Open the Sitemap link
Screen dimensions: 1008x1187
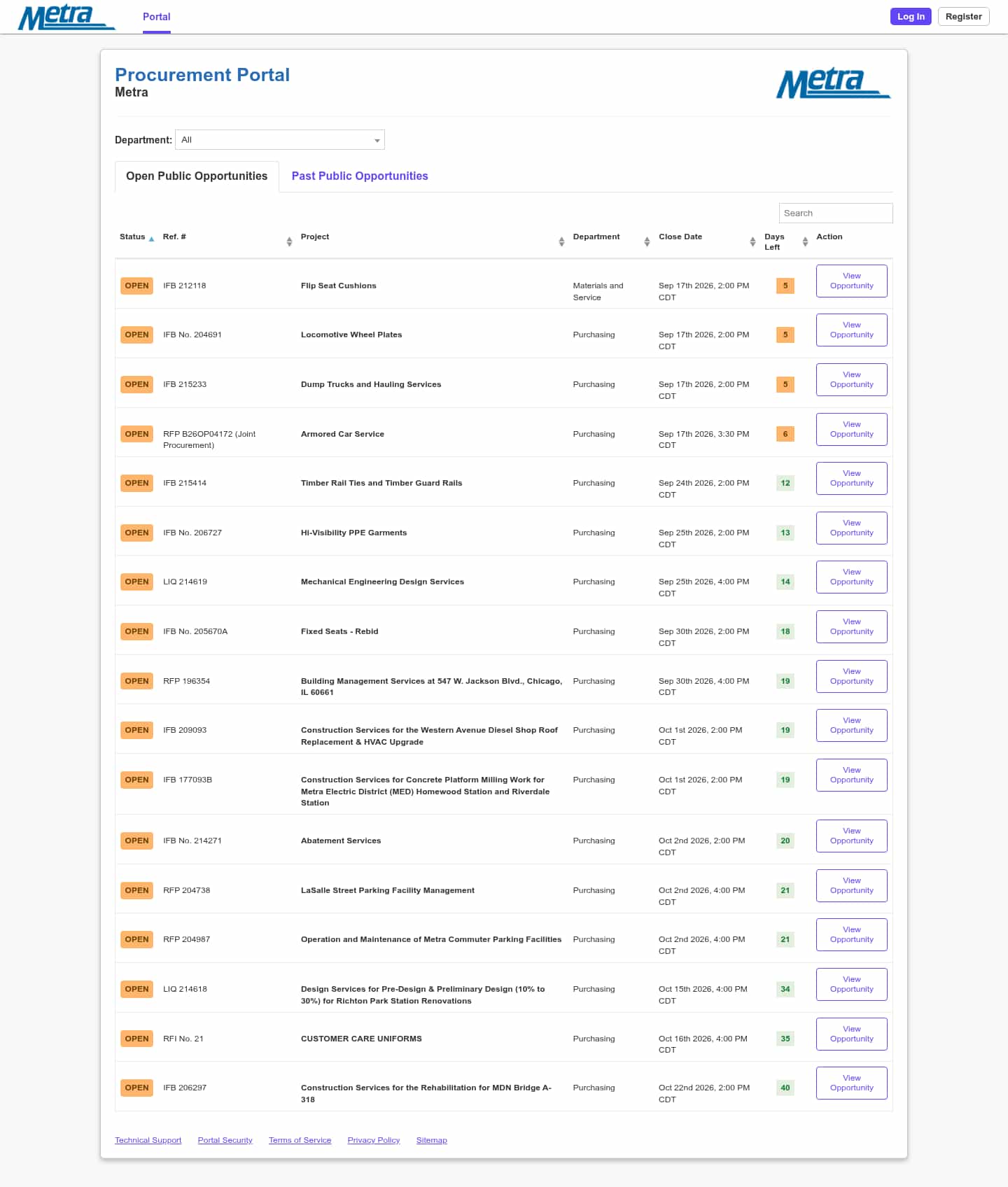click(432, 1140)
